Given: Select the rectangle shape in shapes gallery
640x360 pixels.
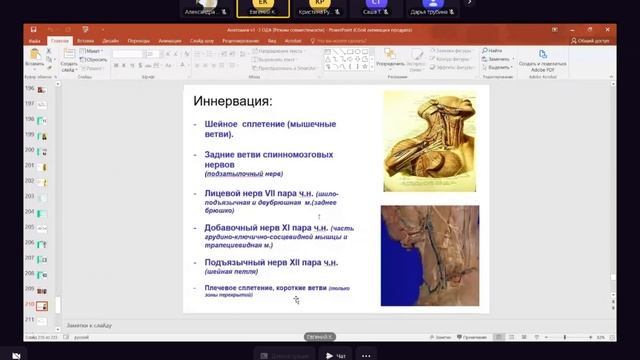Looking at the screenshot, I should (350, 52).
